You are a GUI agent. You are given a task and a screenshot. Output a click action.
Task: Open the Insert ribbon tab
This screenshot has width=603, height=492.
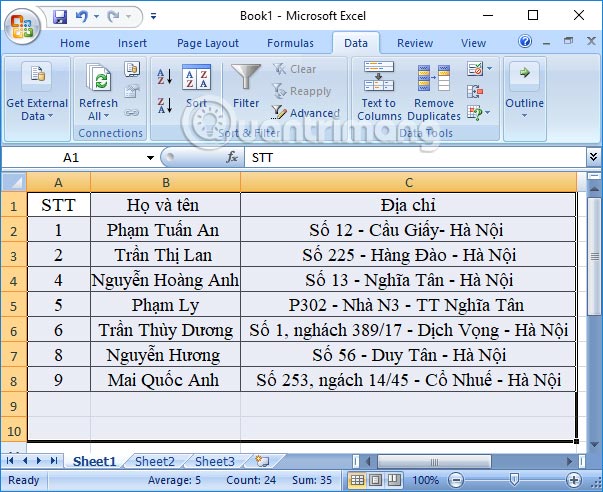pyautogui.click(x=132, y=43)
